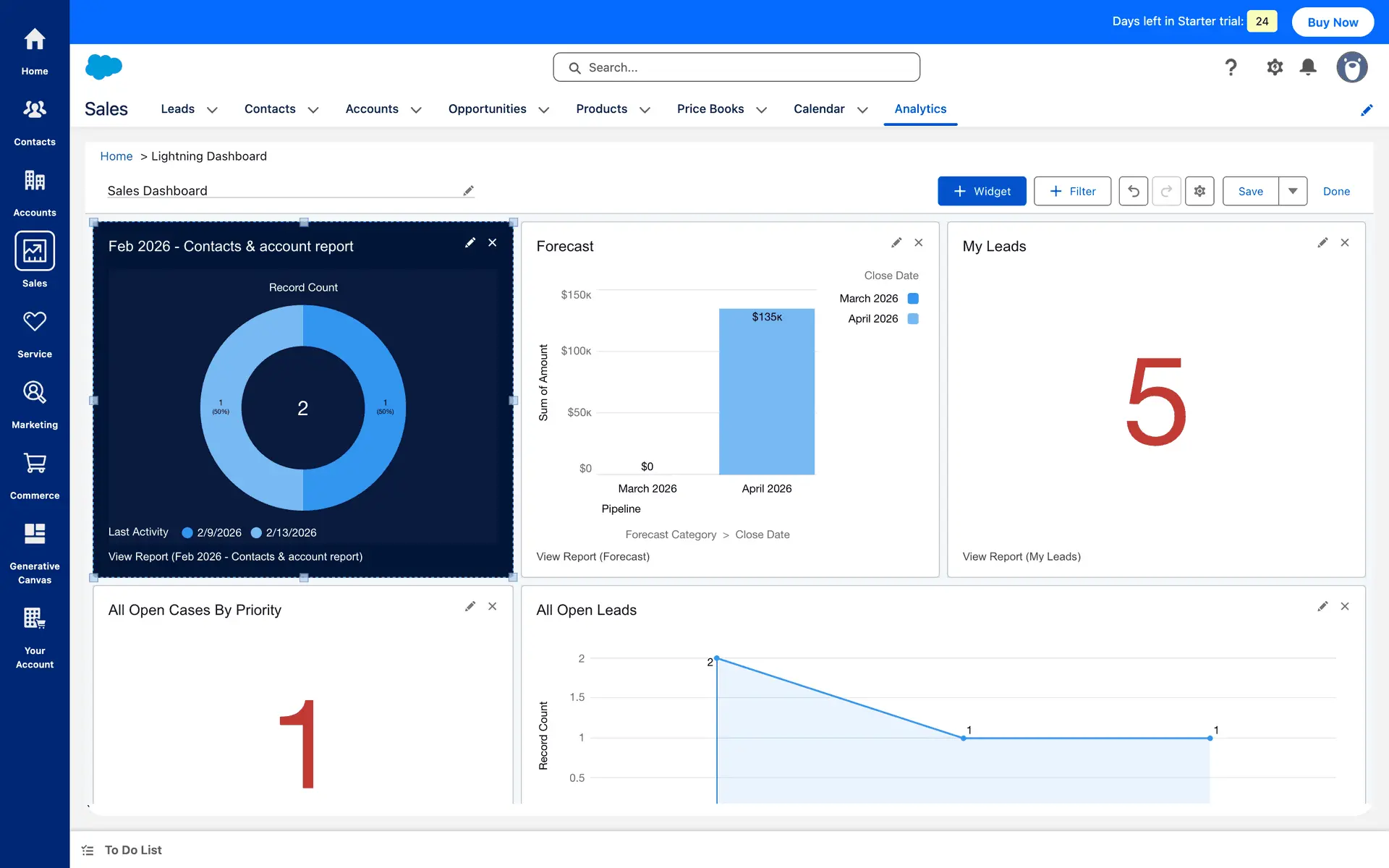The image size is (1389, 868).
Task: Switch to the Analytics tab
Action: [920, 109]
